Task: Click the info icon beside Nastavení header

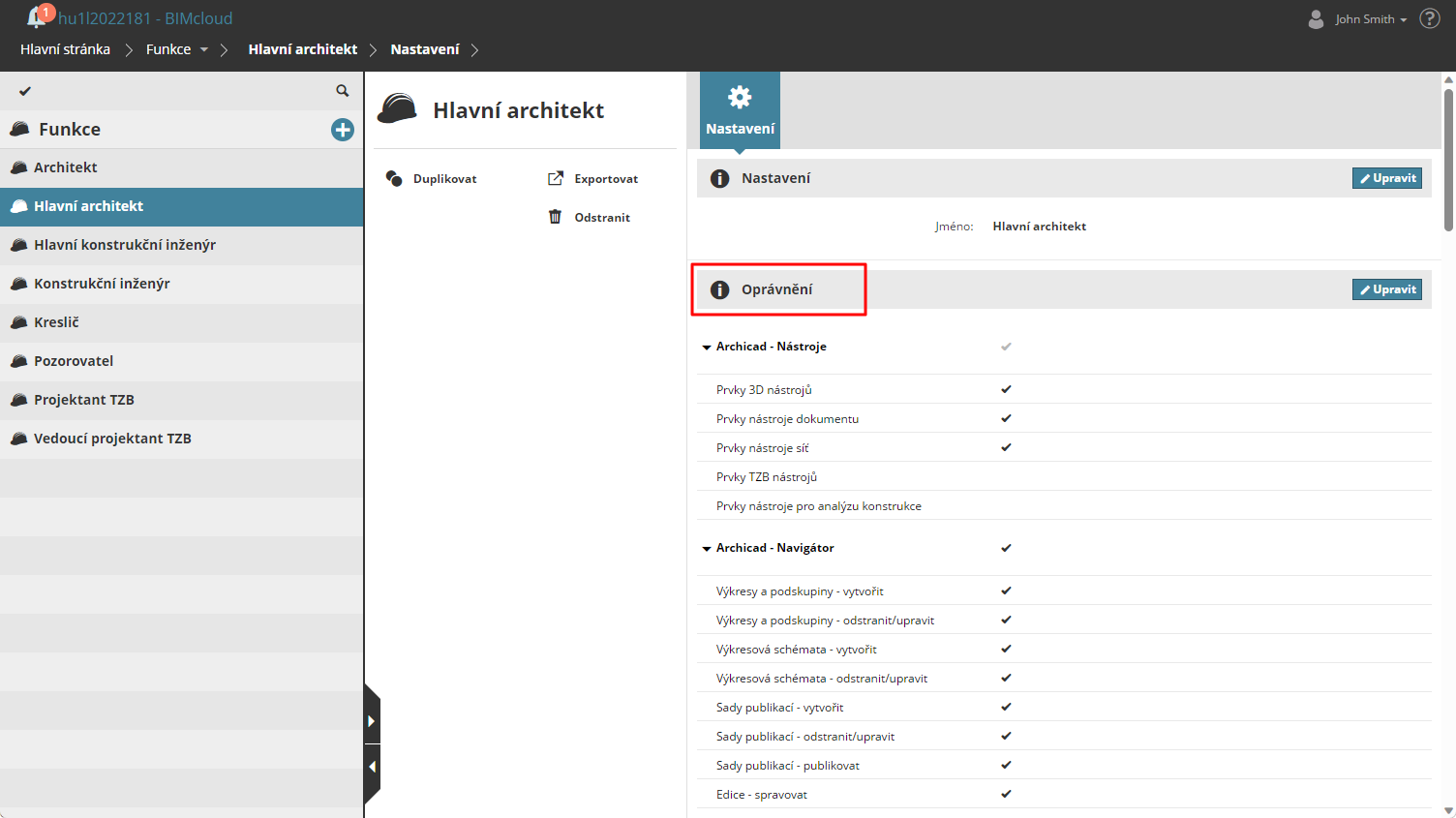Action: [x=719, y=178]
